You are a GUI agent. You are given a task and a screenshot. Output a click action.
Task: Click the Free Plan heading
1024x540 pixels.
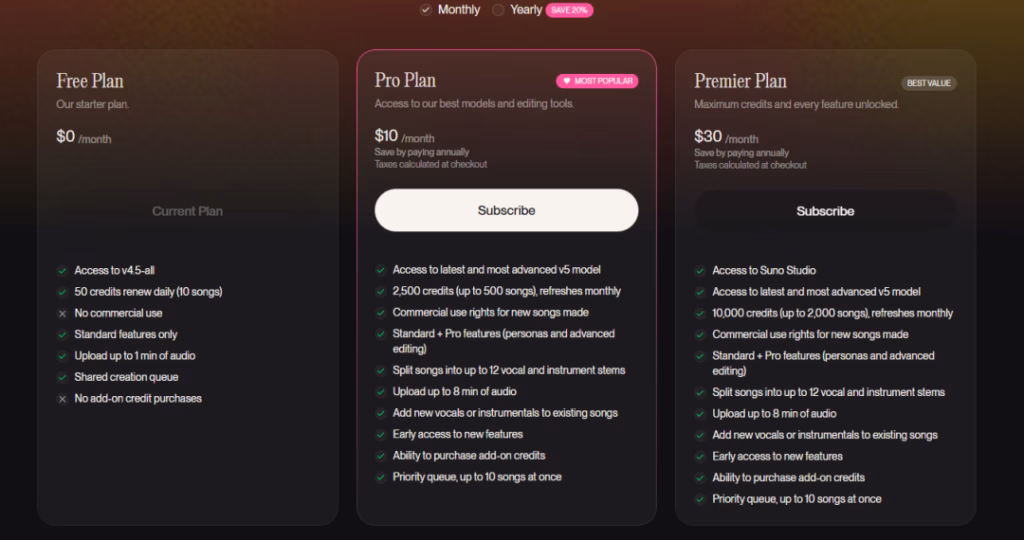coord(90,81)
